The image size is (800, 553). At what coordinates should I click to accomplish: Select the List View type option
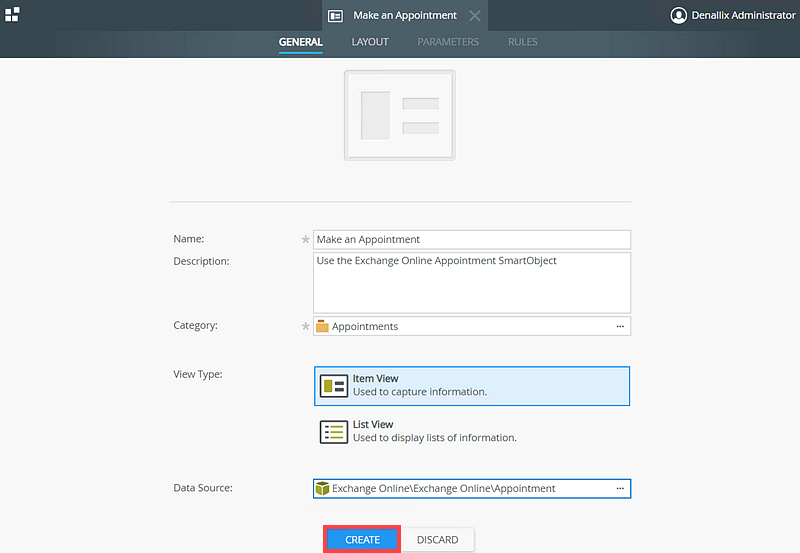pyautogui.click(x=472, y=431)
